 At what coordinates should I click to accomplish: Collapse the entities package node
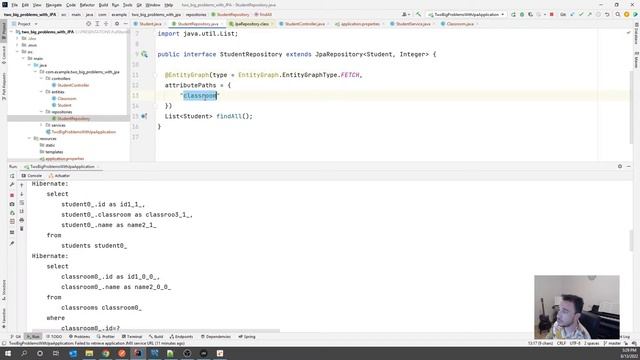coord(41,92)
